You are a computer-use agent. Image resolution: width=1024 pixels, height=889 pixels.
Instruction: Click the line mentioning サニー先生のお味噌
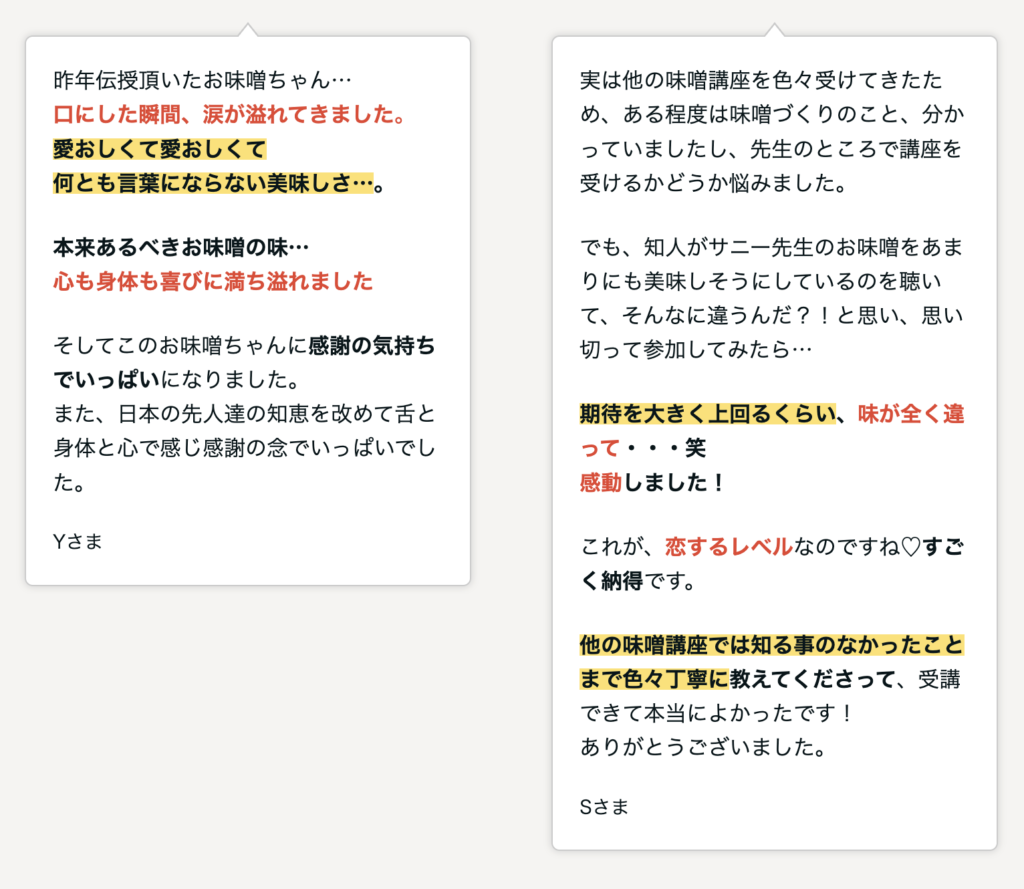pyautogui.click(x=770, y=247)
